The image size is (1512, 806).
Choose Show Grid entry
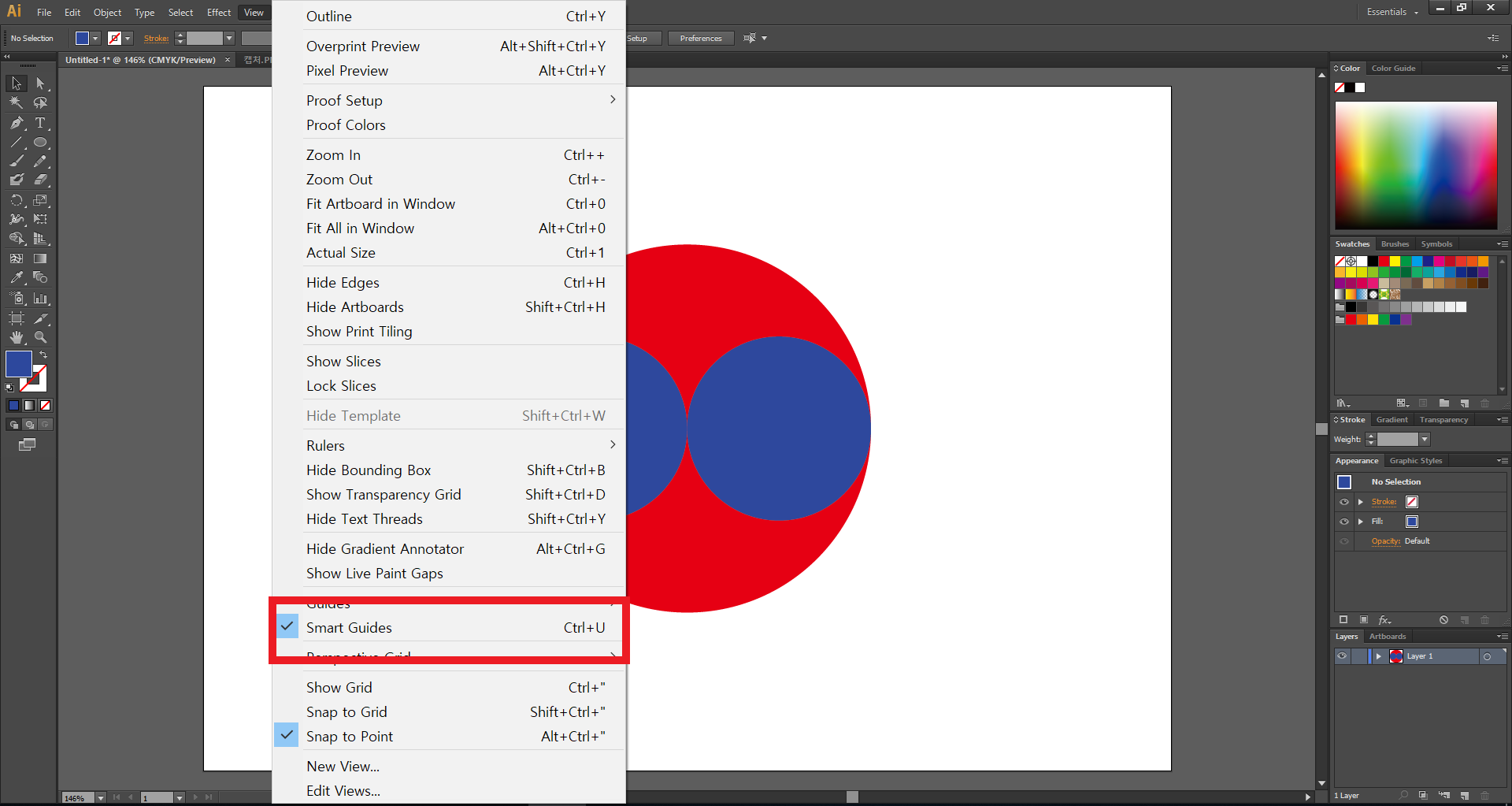pos(449,688)
